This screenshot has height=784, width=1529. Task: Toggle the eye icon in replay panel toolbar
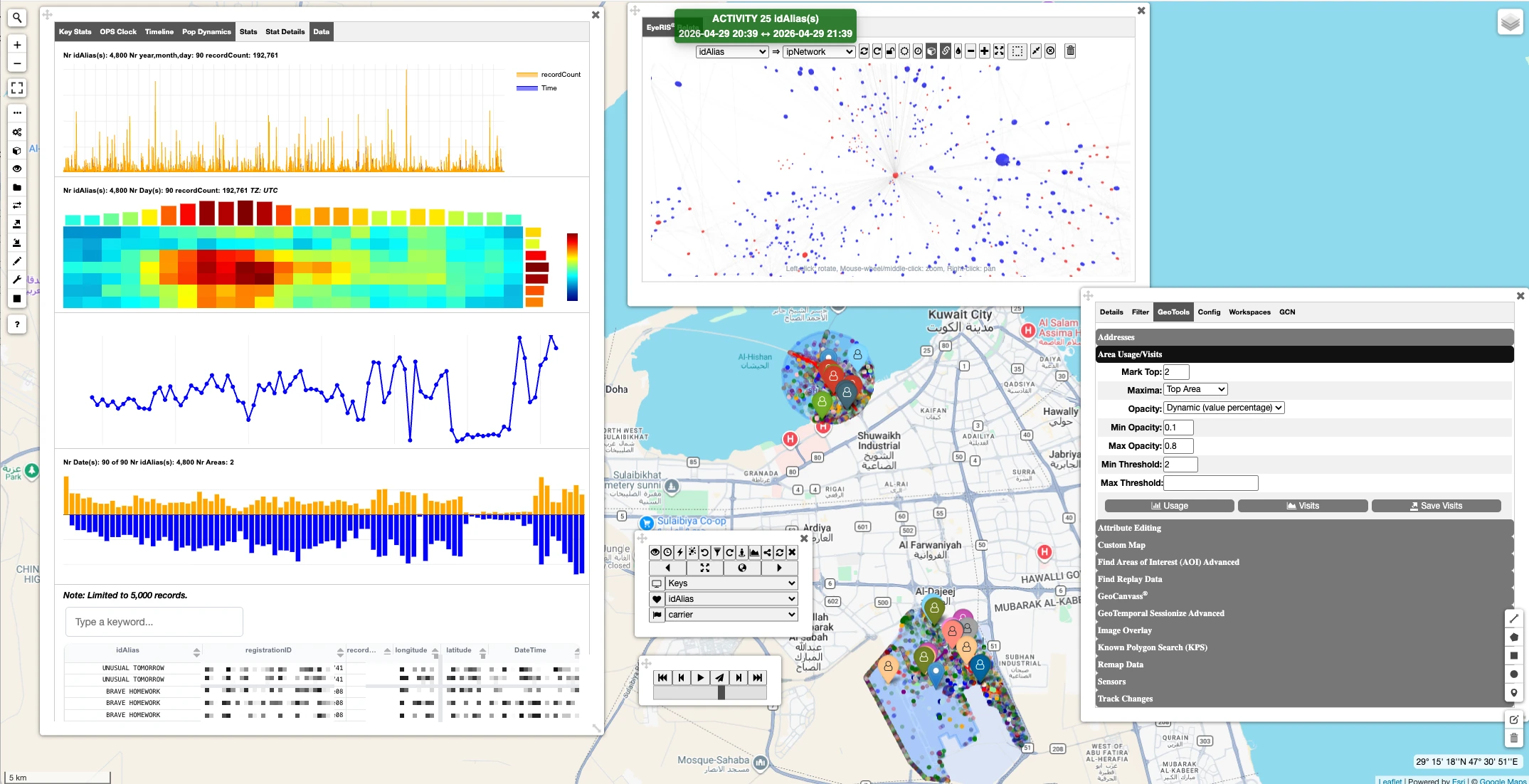tap(655, 552)
